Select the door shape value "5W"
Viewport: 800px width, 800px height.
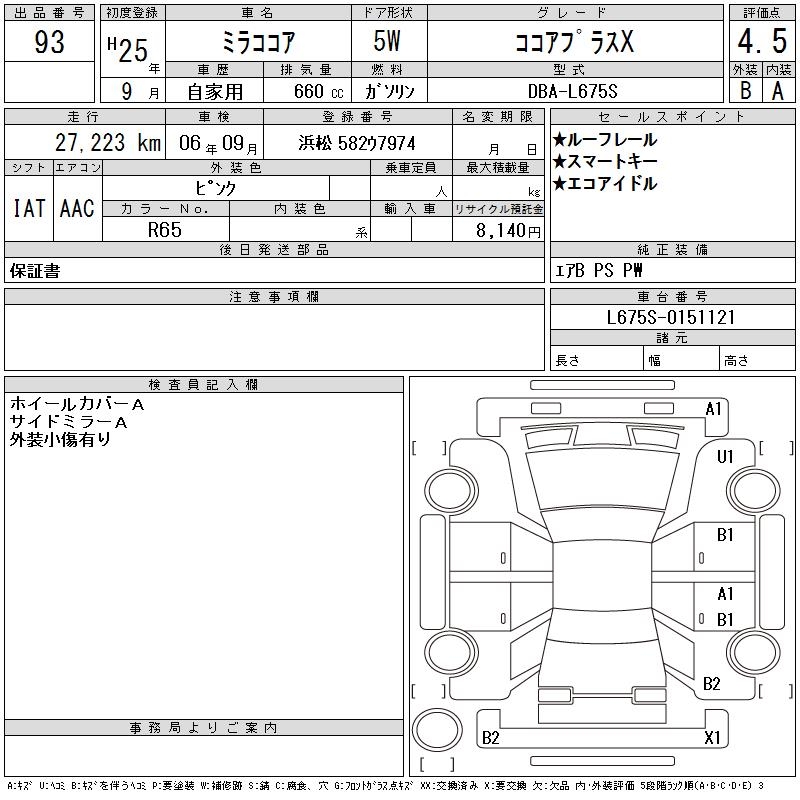387,41
